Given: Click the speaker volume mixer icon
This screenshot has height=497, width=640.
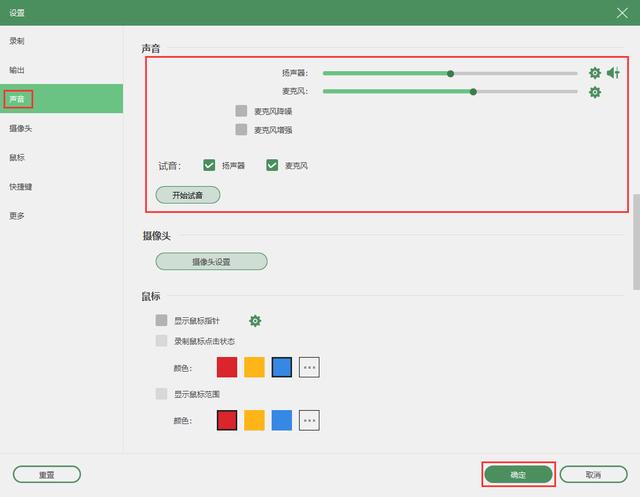Looking at the screenshot, I should [613, 73].
